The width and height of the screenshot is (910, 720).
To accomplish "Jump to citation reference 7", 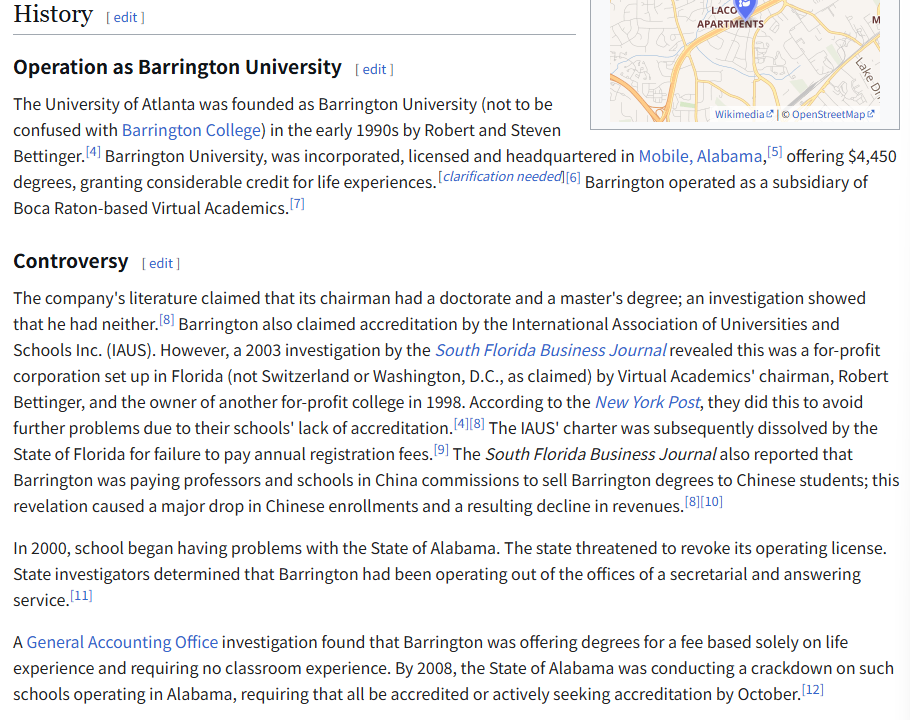I will pyautogui.click(x=297, y=204).
